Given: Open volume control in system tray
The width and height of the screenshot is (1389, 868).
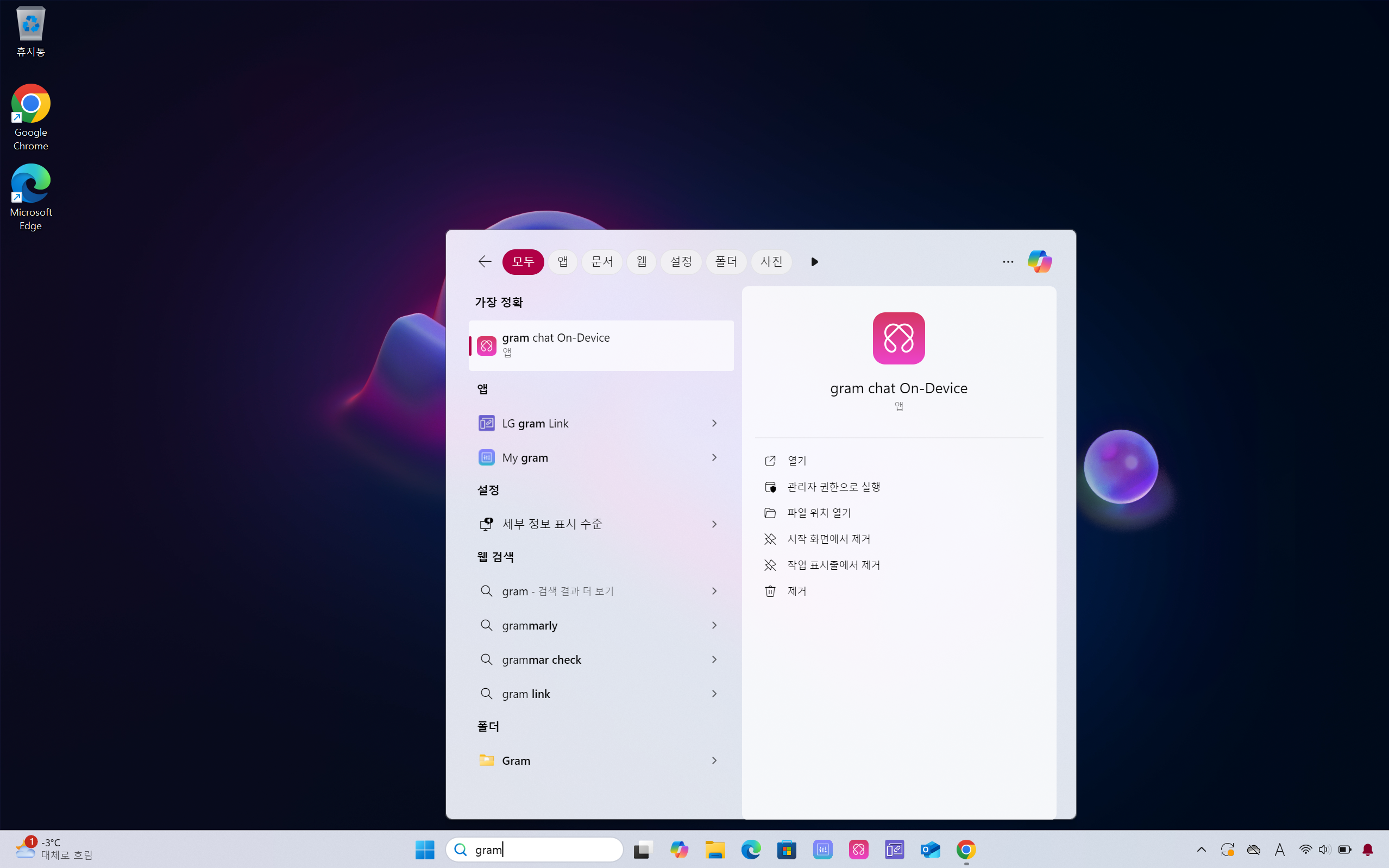Looking at the screenshot, I should (1324, 850).
